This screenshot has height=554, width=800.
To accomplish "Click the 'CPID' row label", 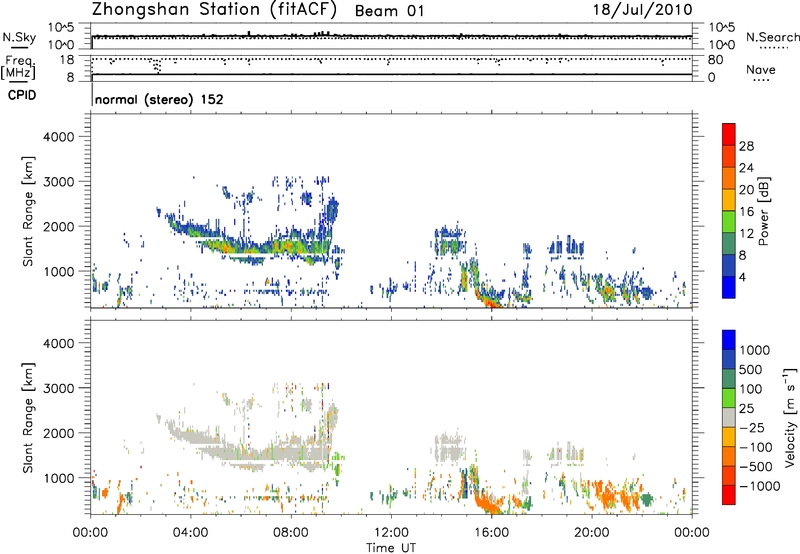I will pyautogui.click(x=22, y=95).
